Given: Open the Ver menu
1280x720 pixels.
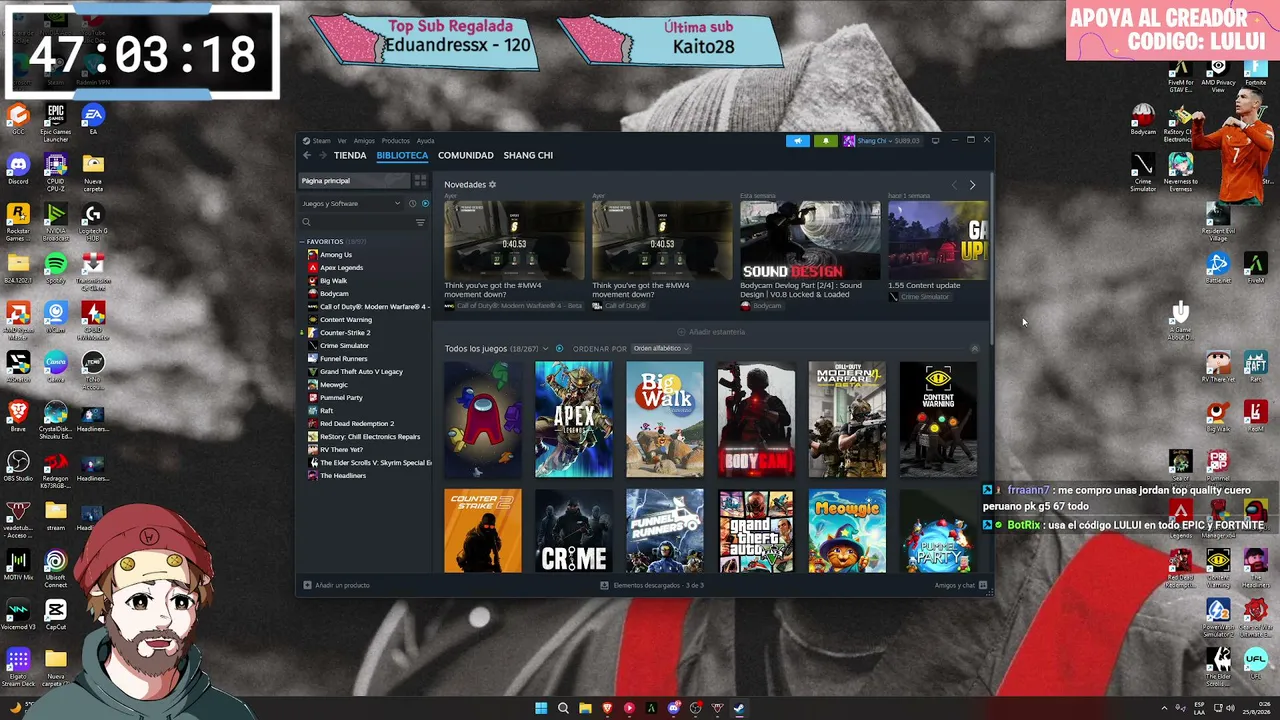Looking at the screenshot, I should tap(342, 141).
